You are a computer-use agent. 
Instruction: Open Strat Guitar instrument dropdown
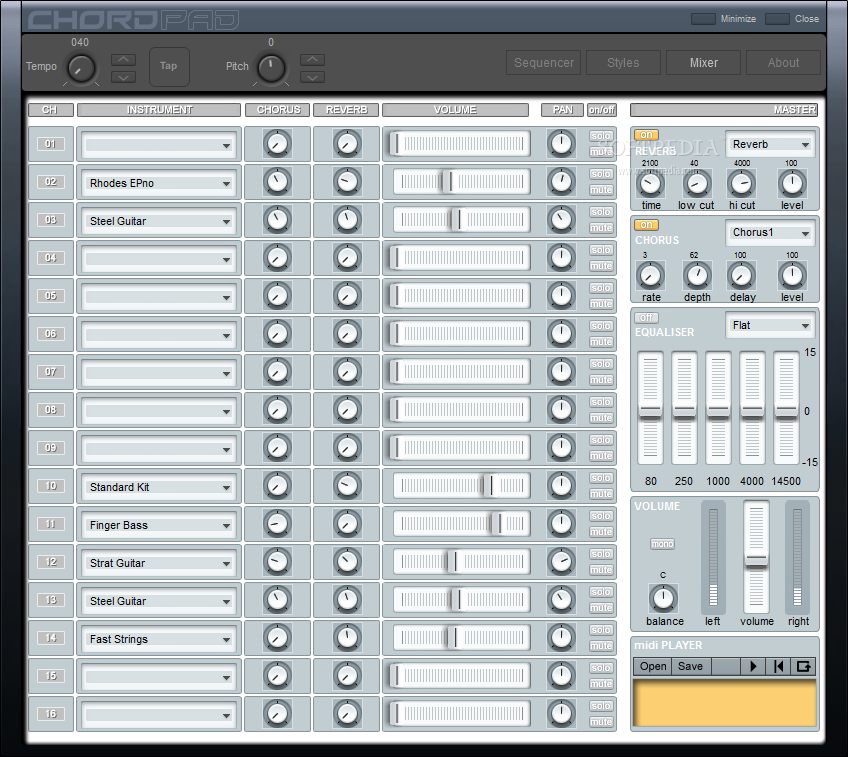point(160,563)
